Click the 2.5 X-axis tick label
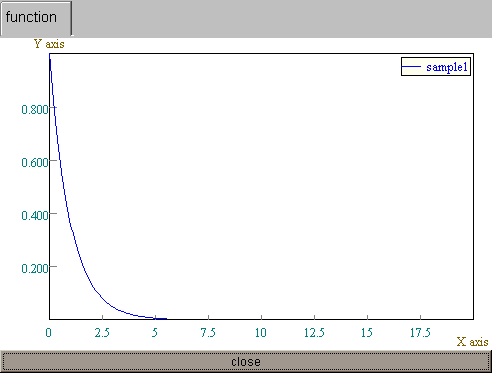492x373 pixels. (102, 332)
